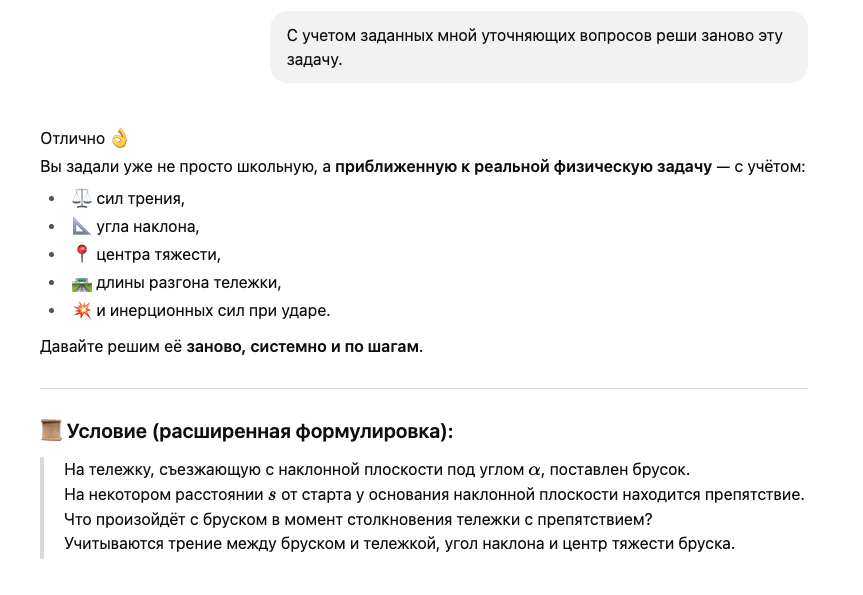Click the collision explosion emoji

tap(82, 310)
